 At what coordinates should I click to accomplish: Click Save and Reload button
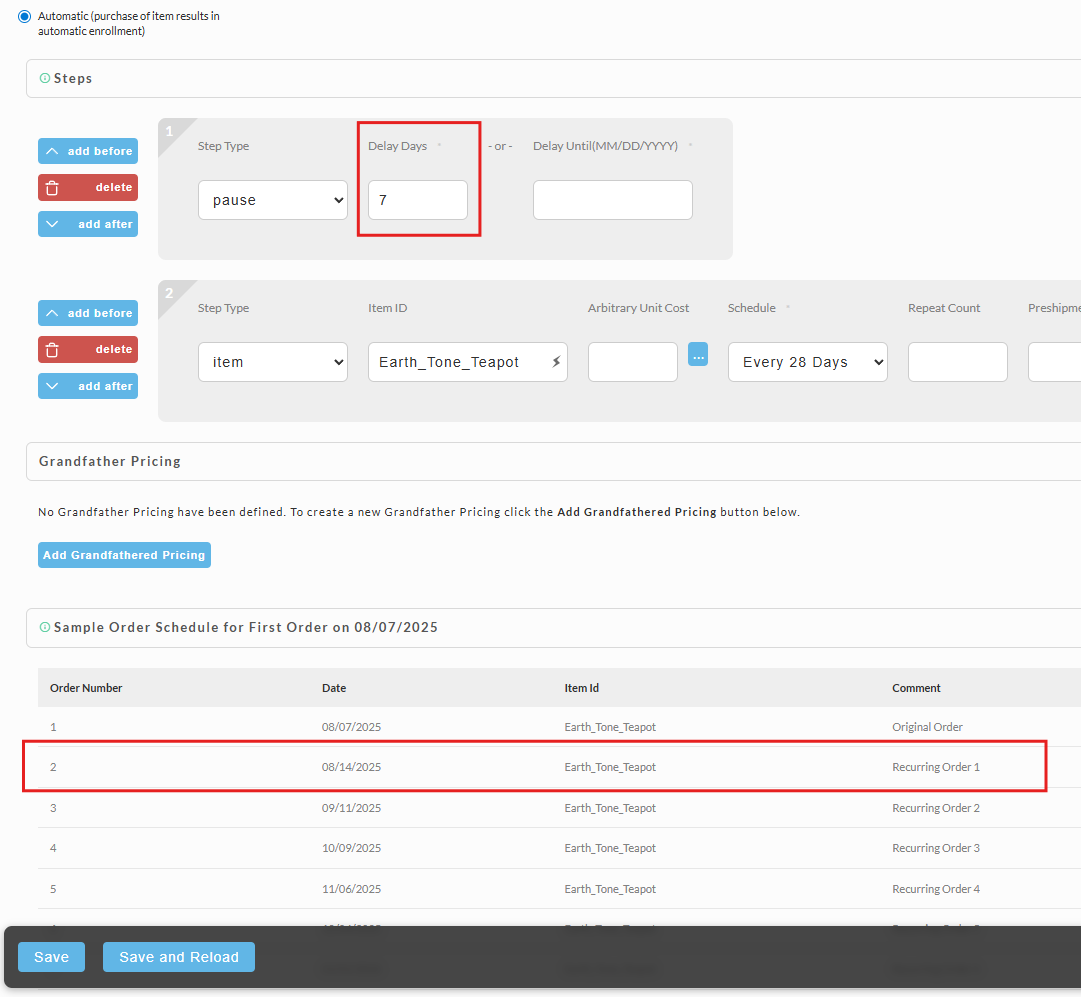tap(179, 957)
